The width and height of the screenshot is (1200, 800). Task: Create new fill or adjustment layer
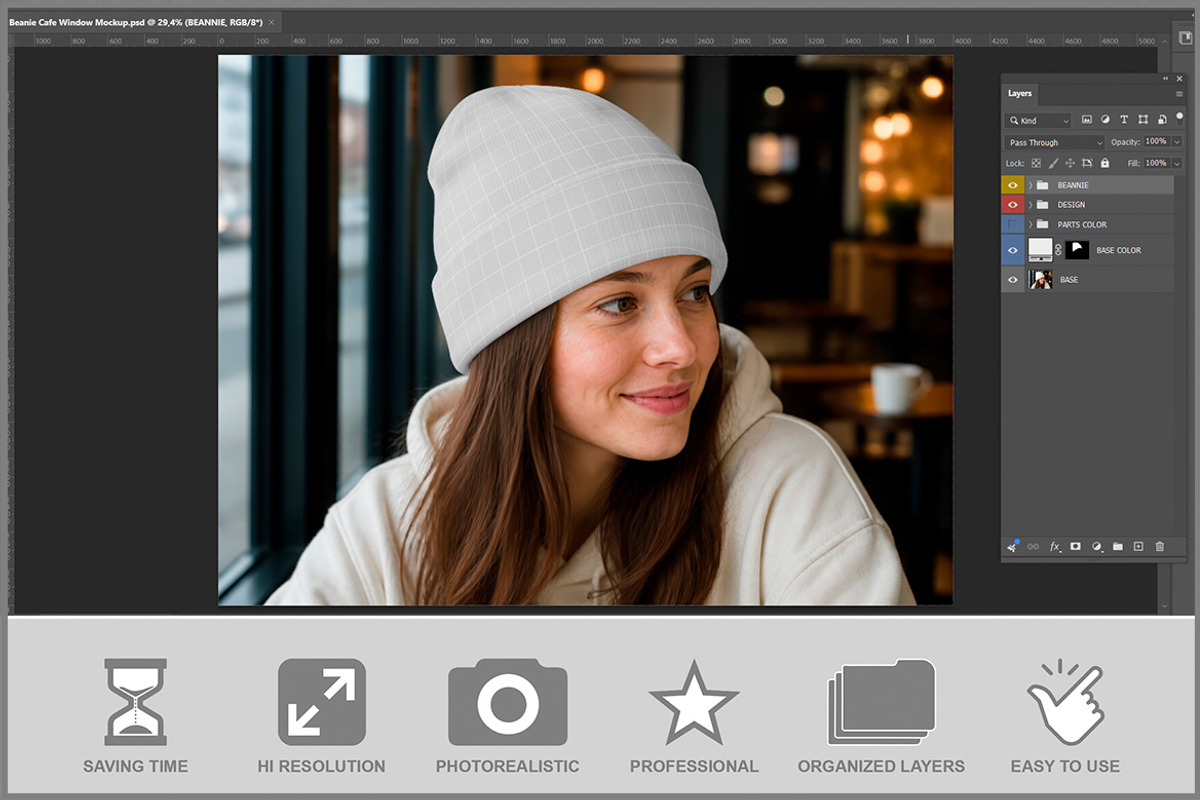click(1097, 547)
